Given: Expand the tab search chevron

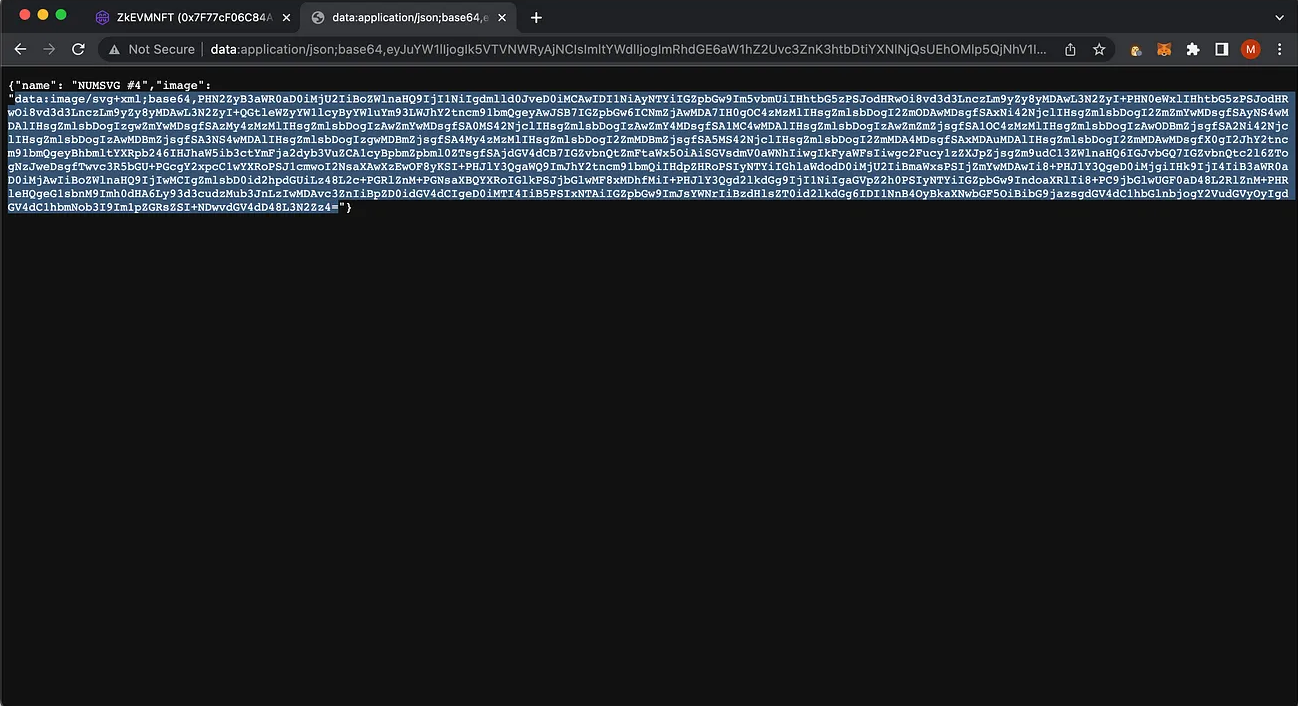Looking at the screenshot, I should click(x=1279, y=17).
